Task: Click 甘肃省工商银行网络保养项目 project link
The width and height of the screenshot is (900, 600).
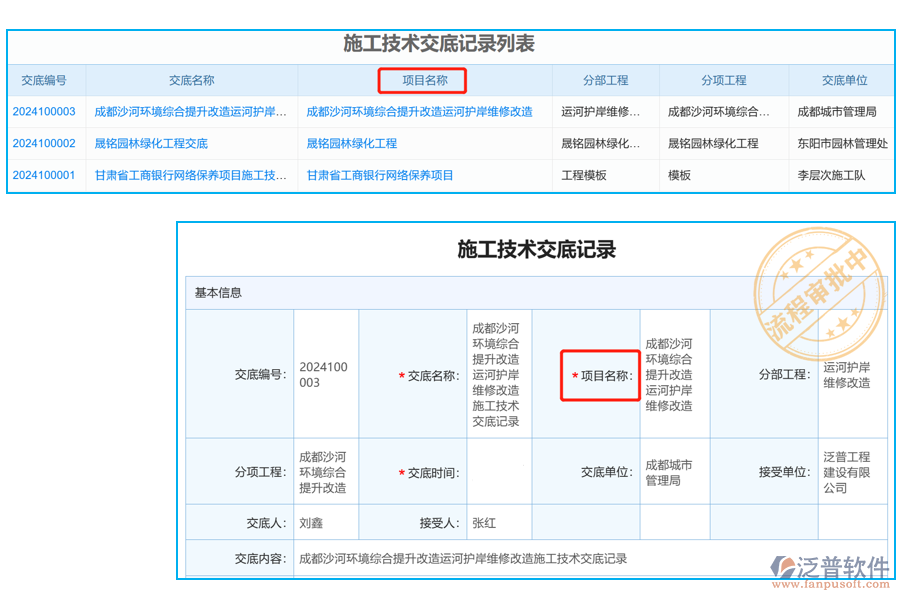Action: [378, 174]
